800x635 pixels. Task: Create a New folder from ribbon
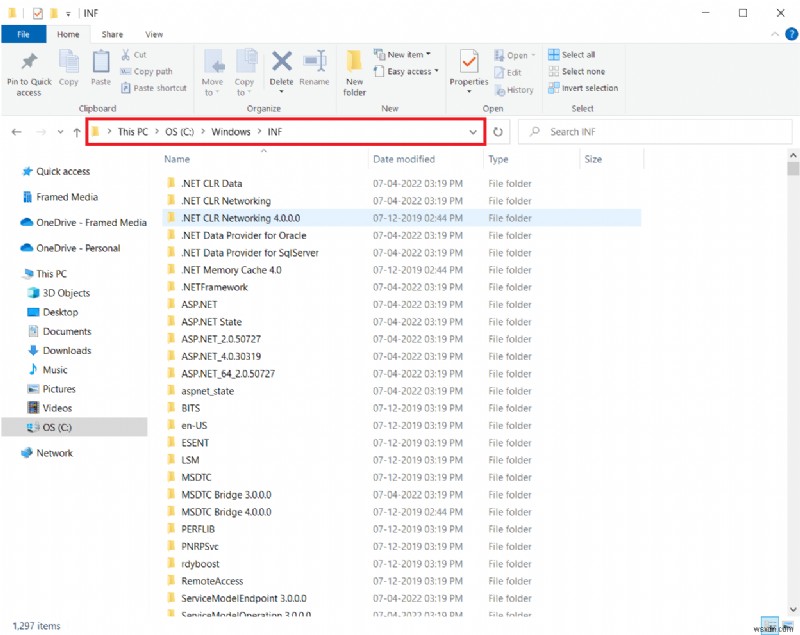click(354, 72)
